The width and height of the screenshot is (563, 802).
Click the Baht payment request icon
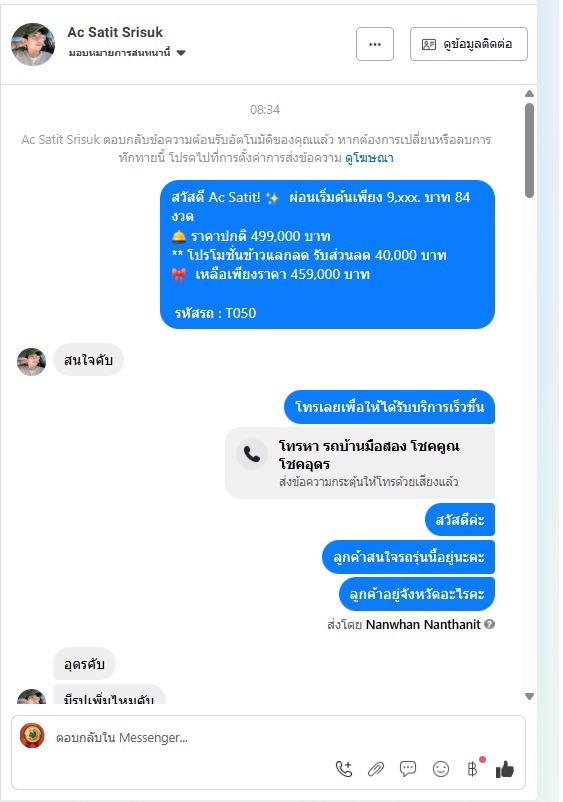tap(472, 769)
